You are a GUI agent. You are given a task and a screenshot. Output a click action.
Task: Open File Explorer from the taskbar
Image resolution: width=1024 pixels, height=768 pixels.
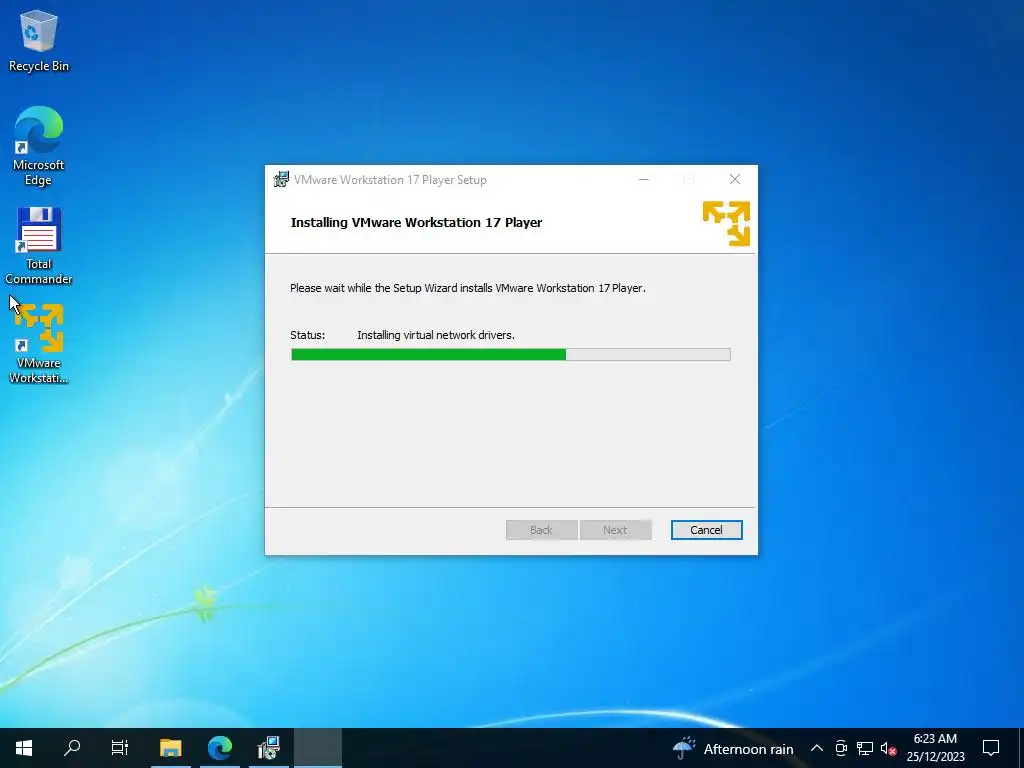tap(170, 748)
